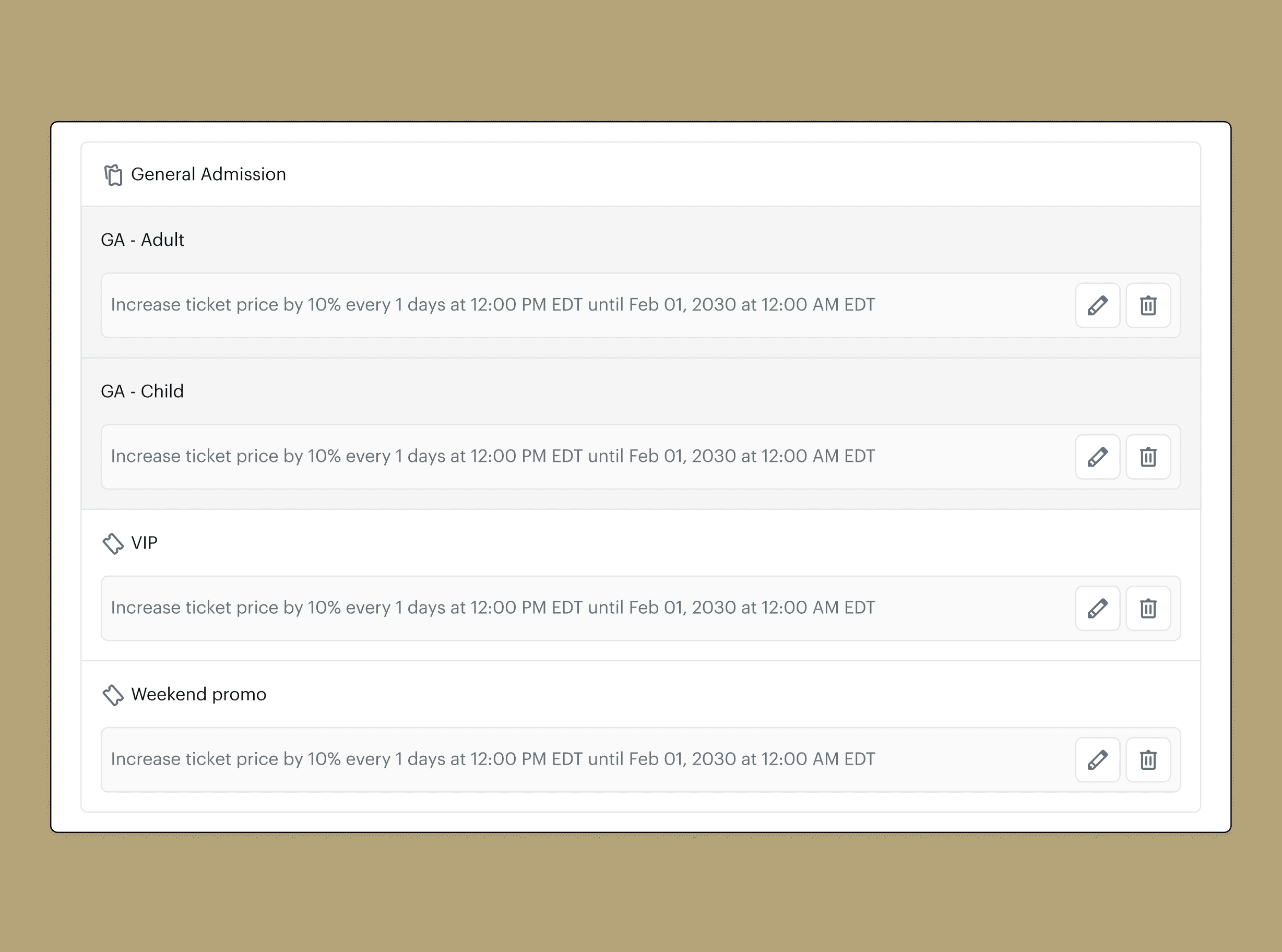This screenshot has width=1282, height=952.
Task: Delete the GA - Adult pricing rule
Action: pos(1148,305)
